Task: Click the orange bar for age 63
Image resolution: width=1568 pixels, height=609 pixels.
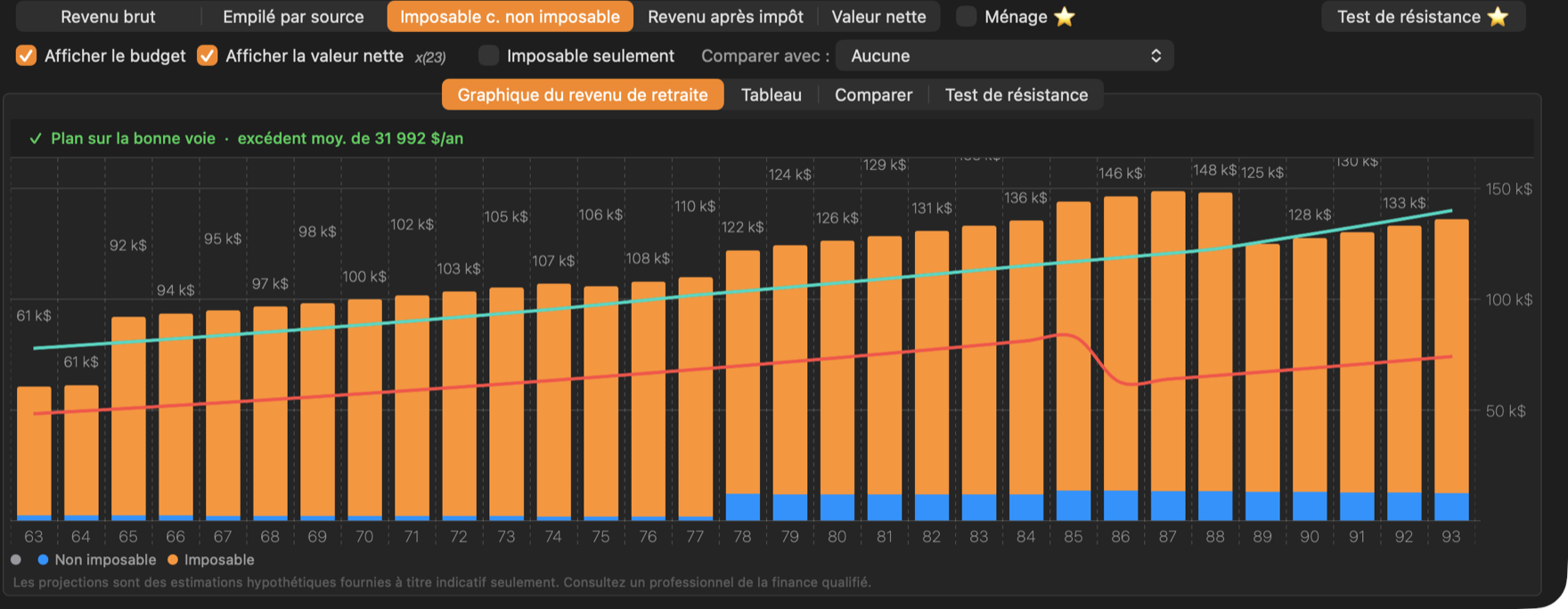Action: point(34,451)
